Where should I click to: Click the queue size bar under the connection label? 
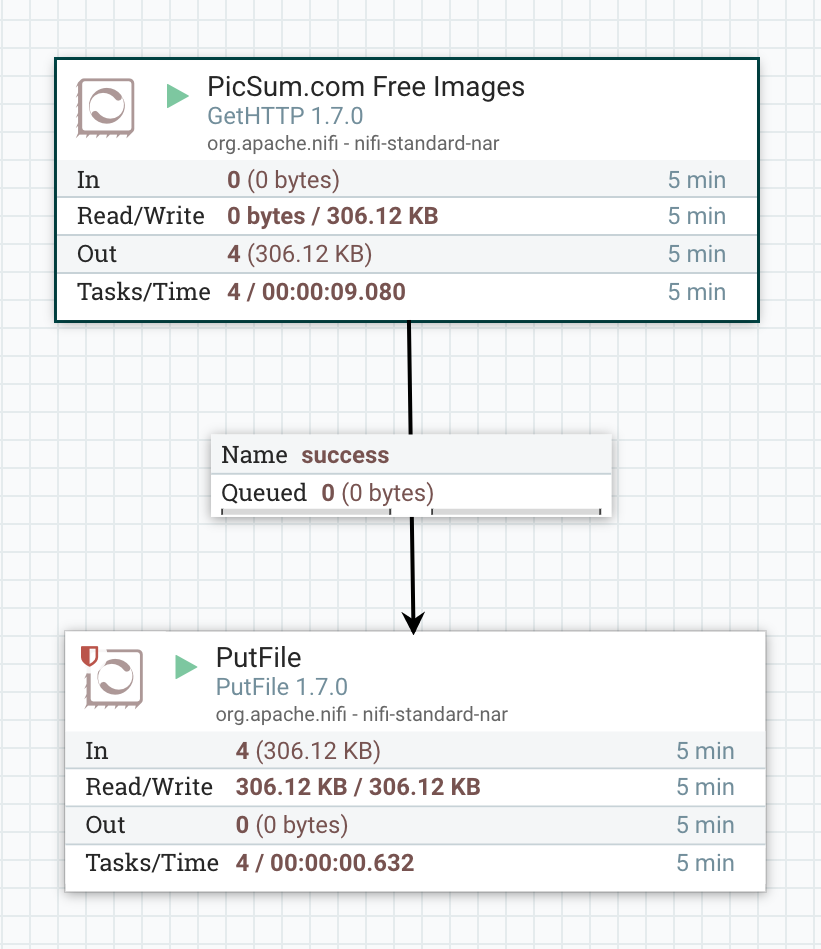(x=410, y=513)
